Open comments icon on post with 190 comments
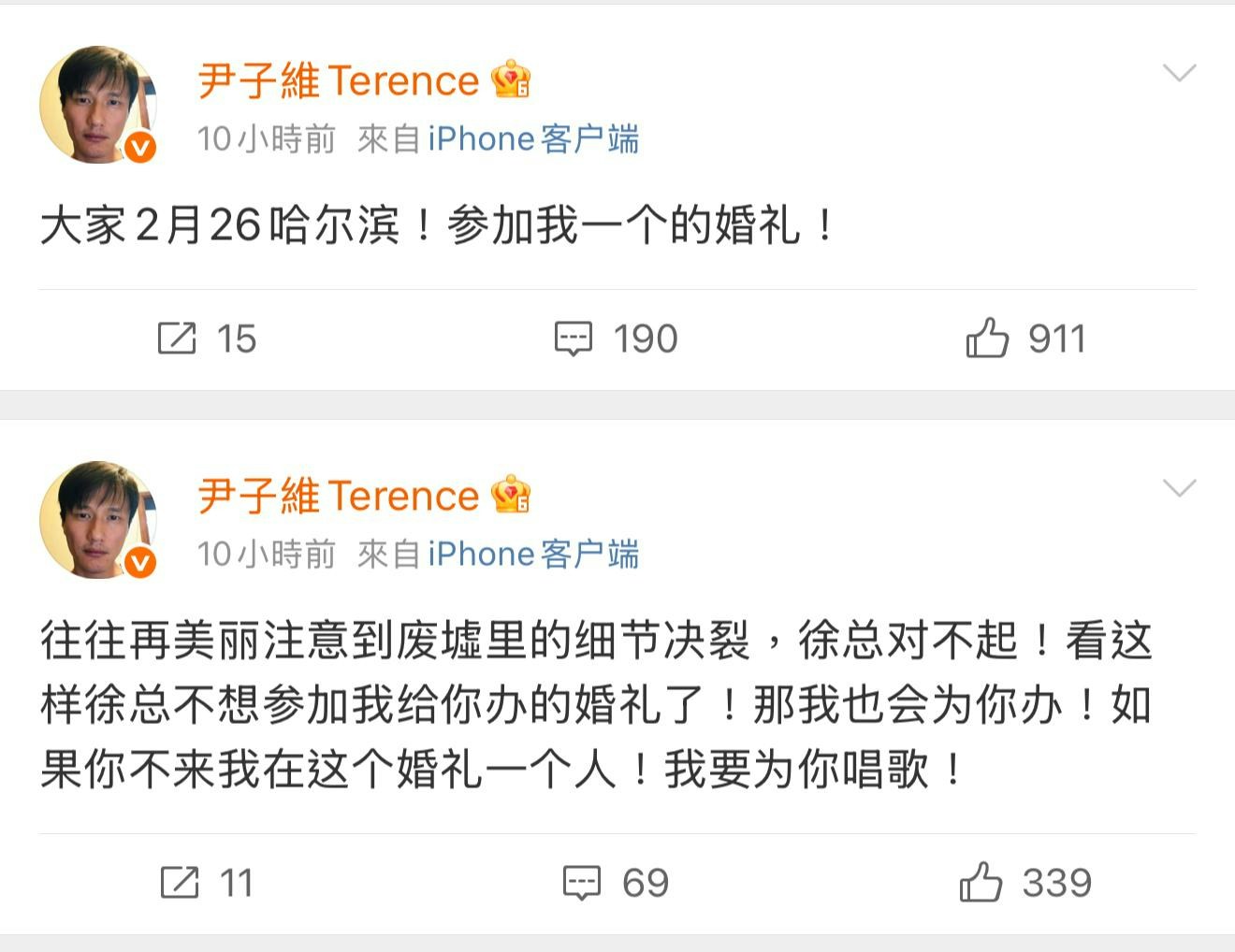The height and width of the screenshot is (952, 1235). (x=573, y=339)
